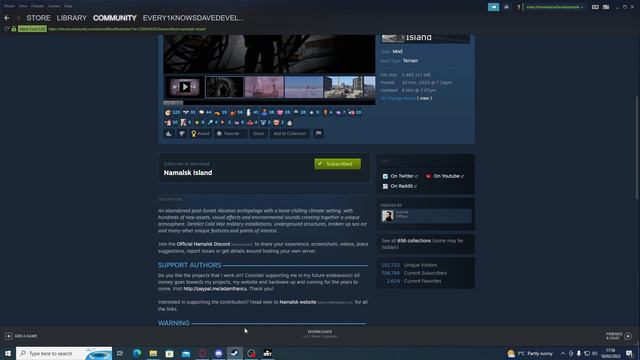Open File Explorer from taskbar
Screen dimensions: 640x360
tap(153, 353)
